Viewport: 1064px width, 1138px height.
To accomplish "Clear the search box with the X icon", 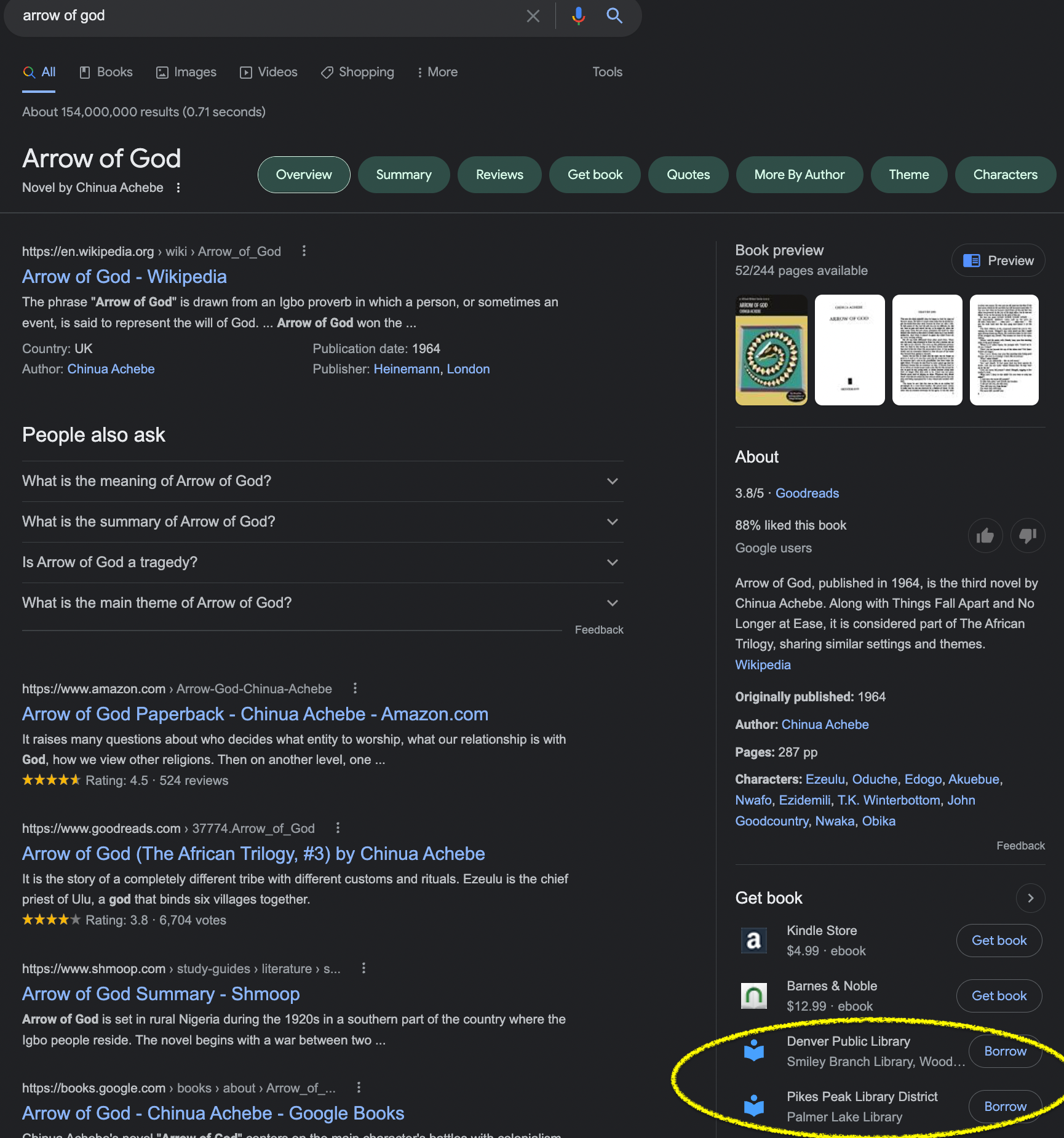I will point(533,16).
